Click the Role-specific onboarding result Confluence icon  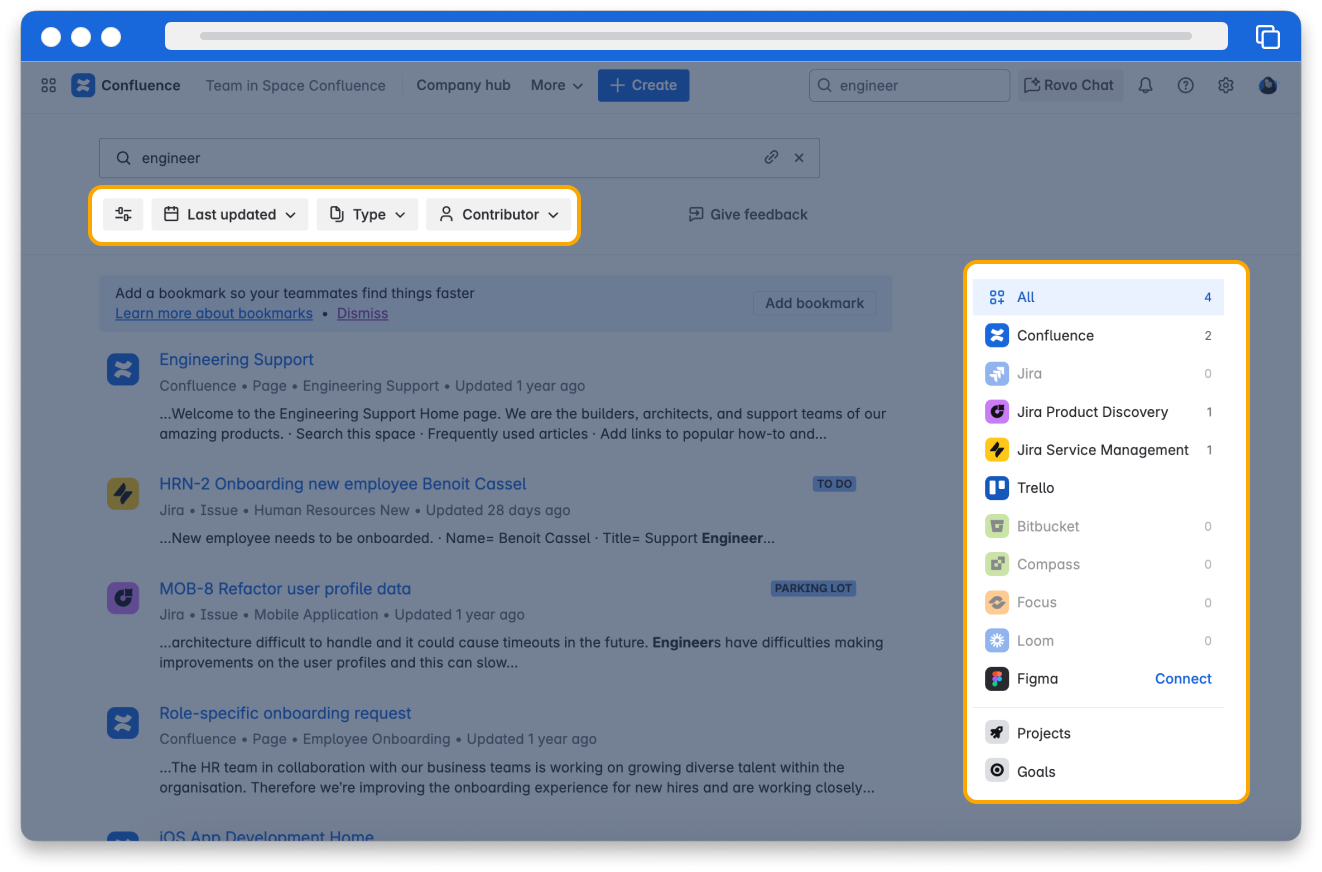(x=123, y=722)
